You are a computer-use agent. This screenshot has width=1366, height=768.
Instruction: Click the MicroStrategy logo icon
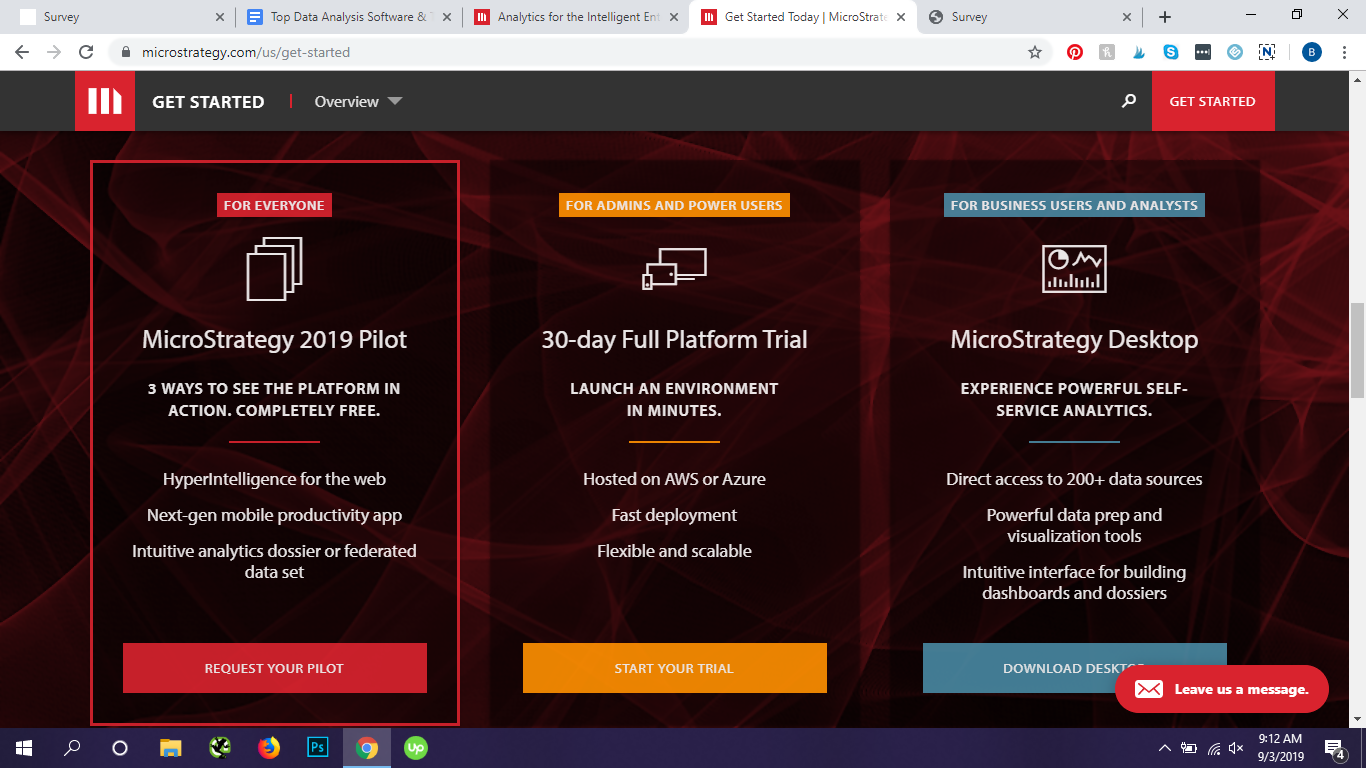coord(104,101)
